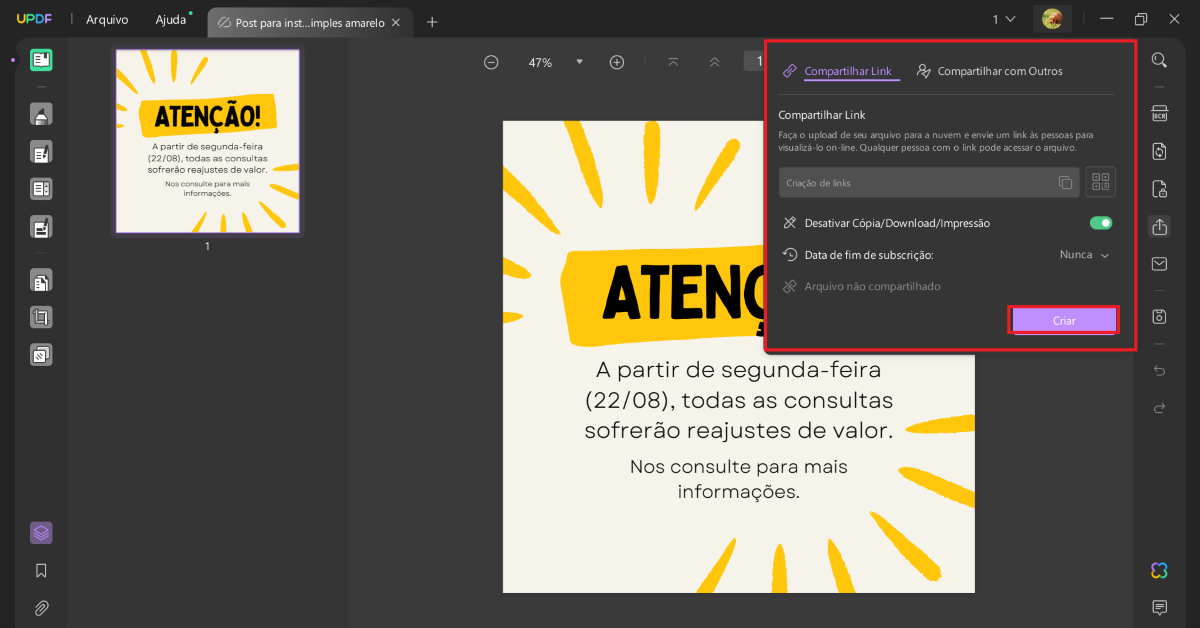Select the Reader mode tool
Viewport: 1200px width, 628px height.
click(x=41, y=60)
